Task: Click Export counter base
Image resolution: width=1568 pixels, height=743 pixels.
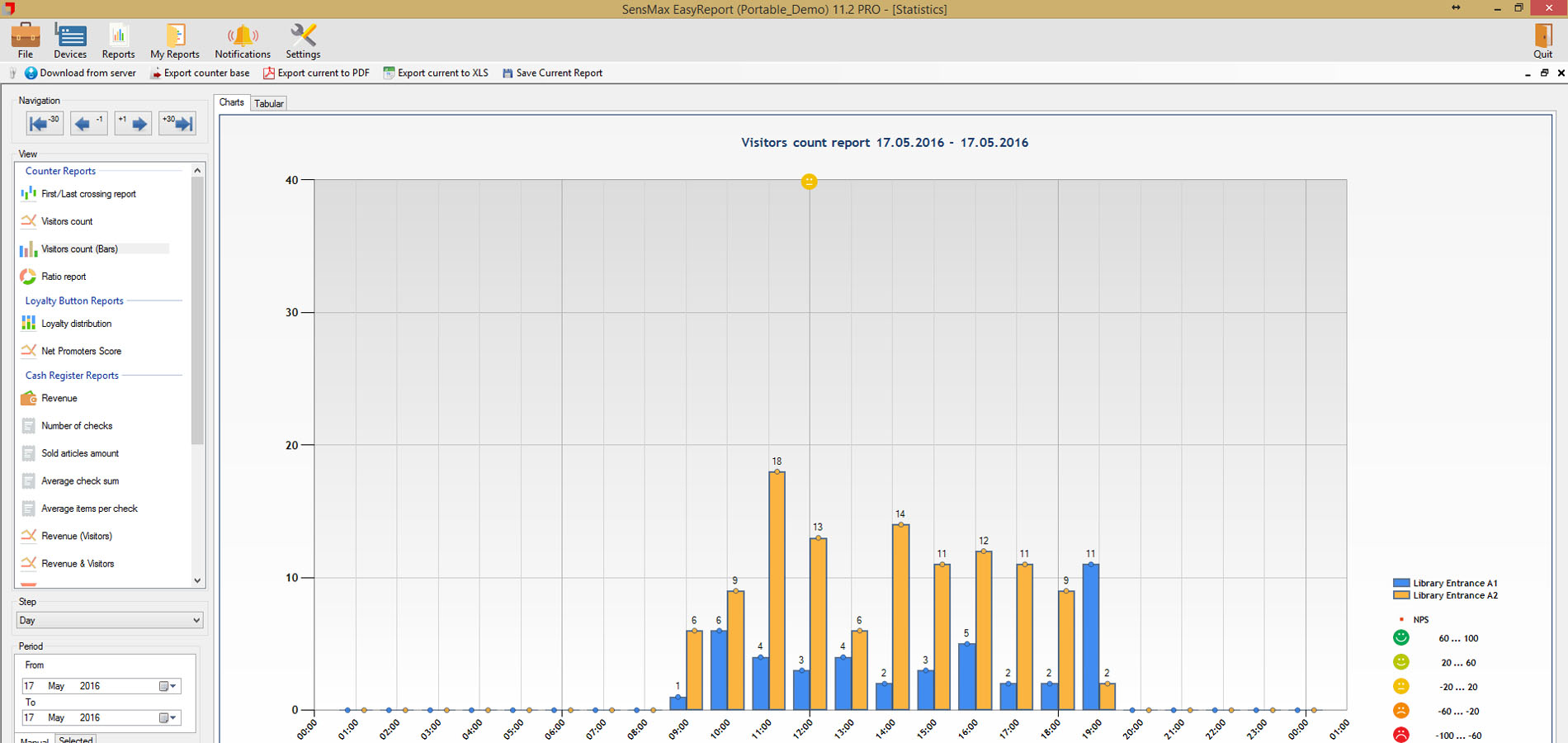Action: (x=200, y=73)
